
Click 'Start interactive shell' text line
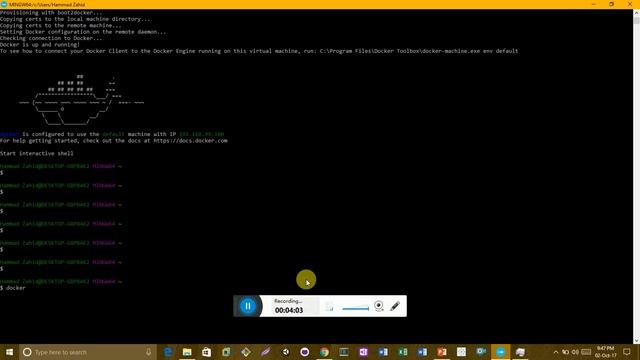click(x=37, y=153)
